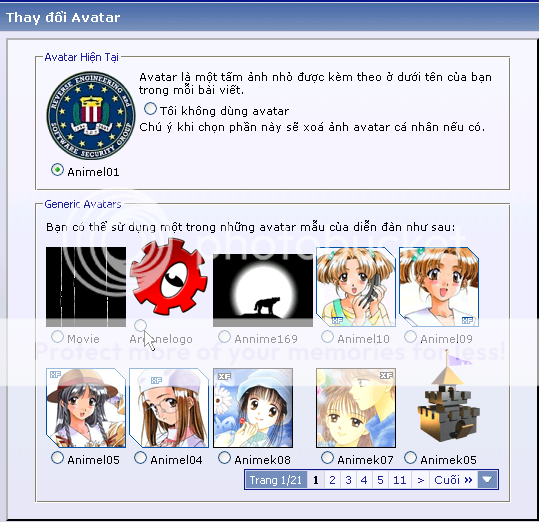Click the girl with phone avatar Animel10
Screen dimensions: 539x522
(x=356, y=287)
